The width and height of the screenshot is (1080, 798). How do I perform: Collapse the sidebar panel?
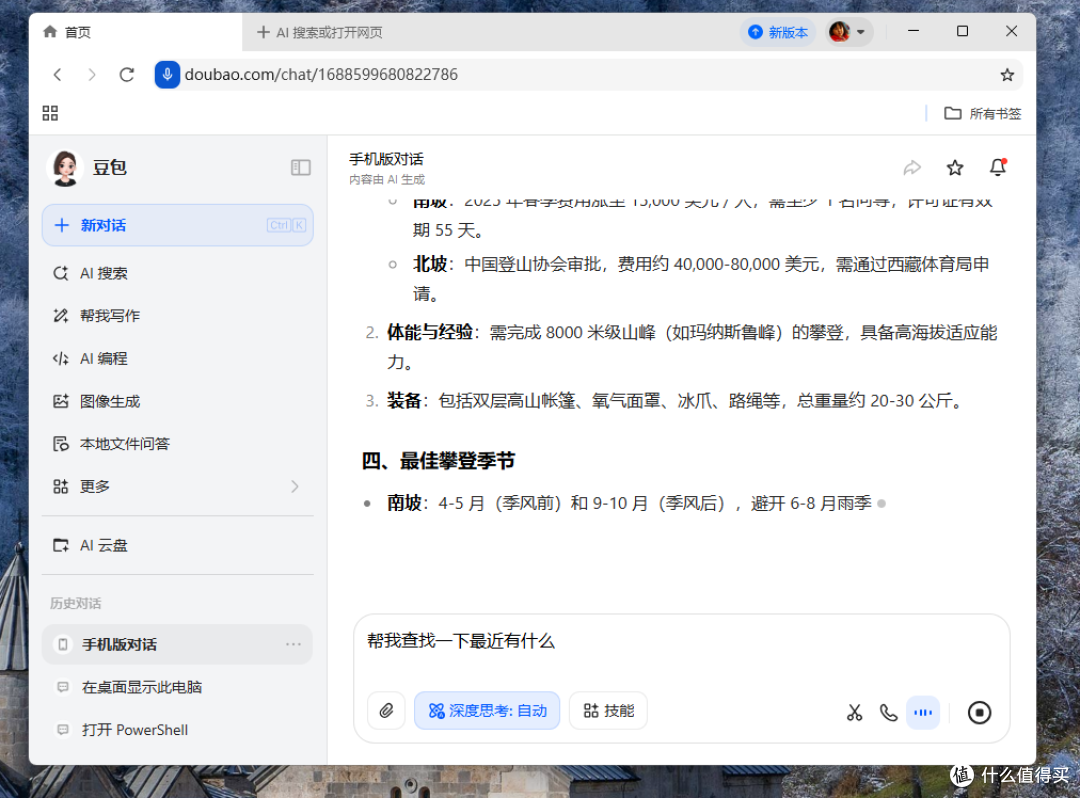pyautogui.click(x=300, y=167)
